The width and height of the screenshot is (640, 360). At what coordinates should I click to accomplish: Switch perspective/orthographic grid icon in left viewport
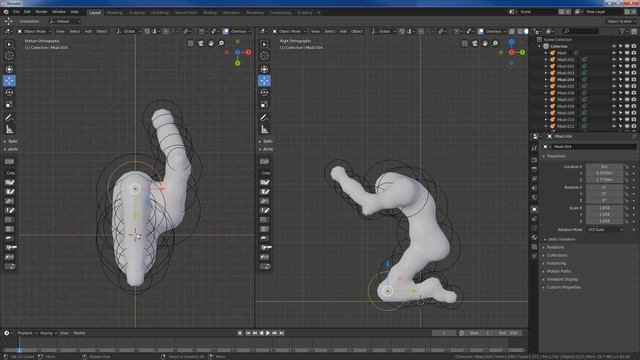pyautogui.click(x=191, y=43)
